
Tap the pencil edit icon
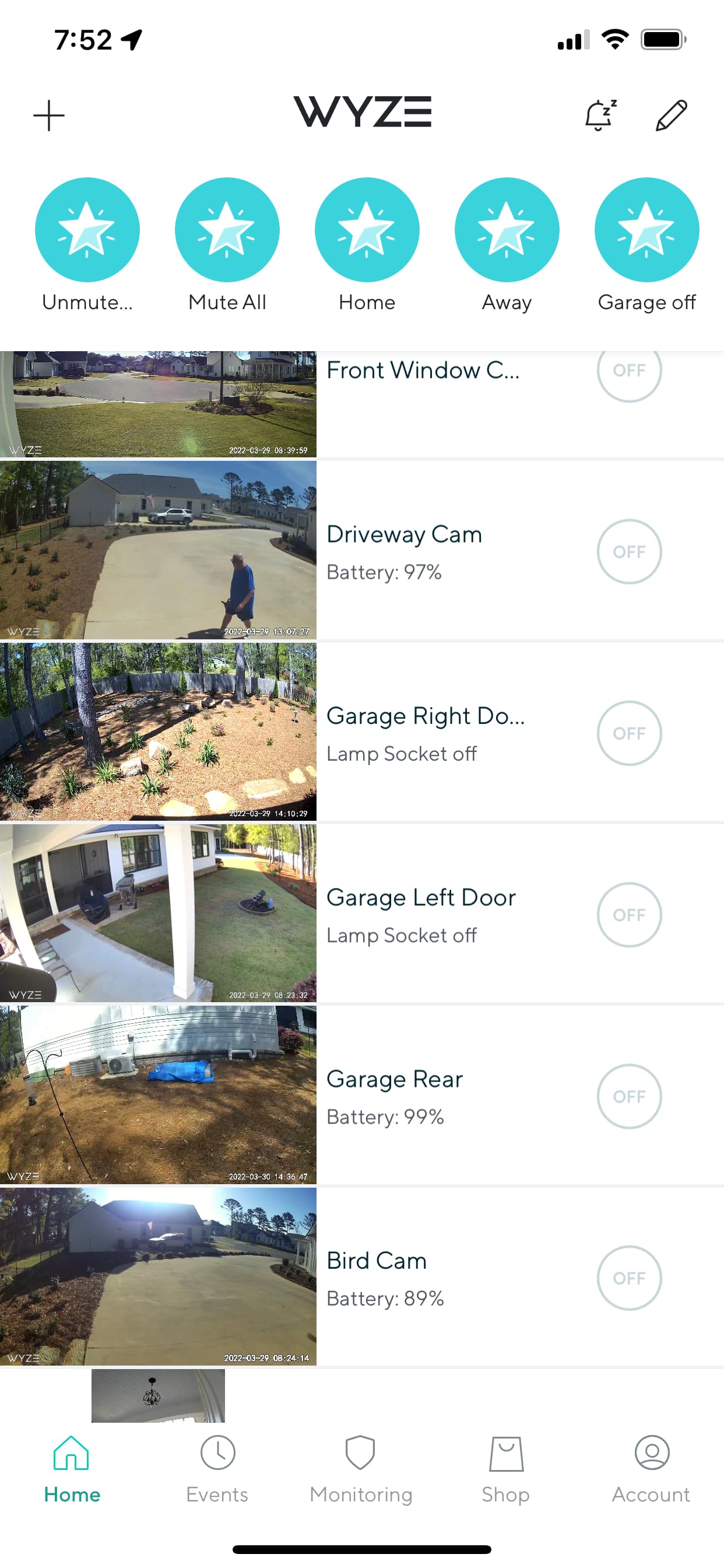tap(671, 115)
